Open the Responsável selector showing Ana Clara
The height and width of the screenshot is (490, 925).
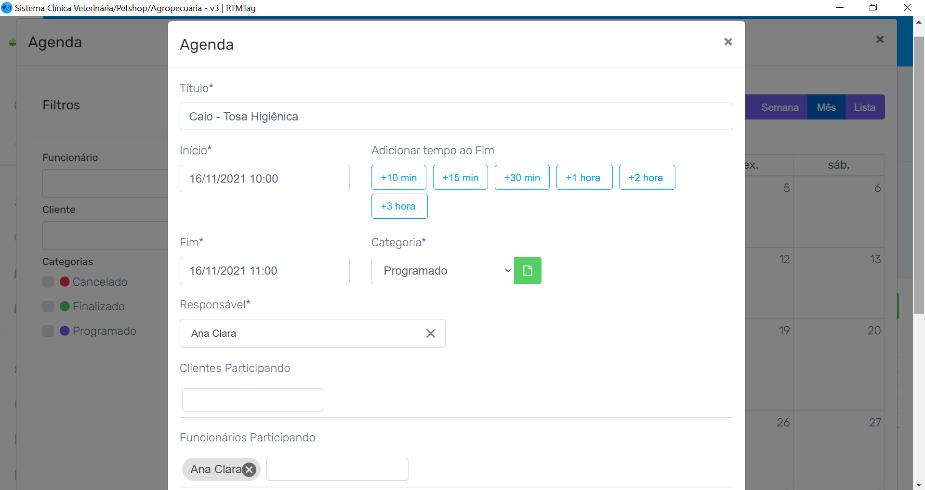point(300,334)
